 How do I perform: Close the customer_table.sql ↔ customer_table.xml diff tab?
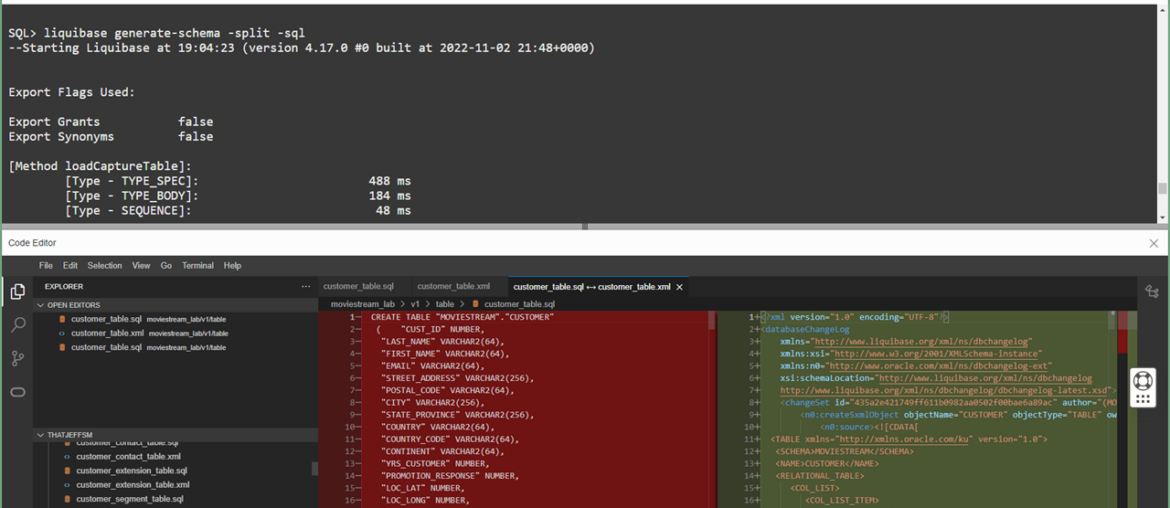[x=679, y=286]
